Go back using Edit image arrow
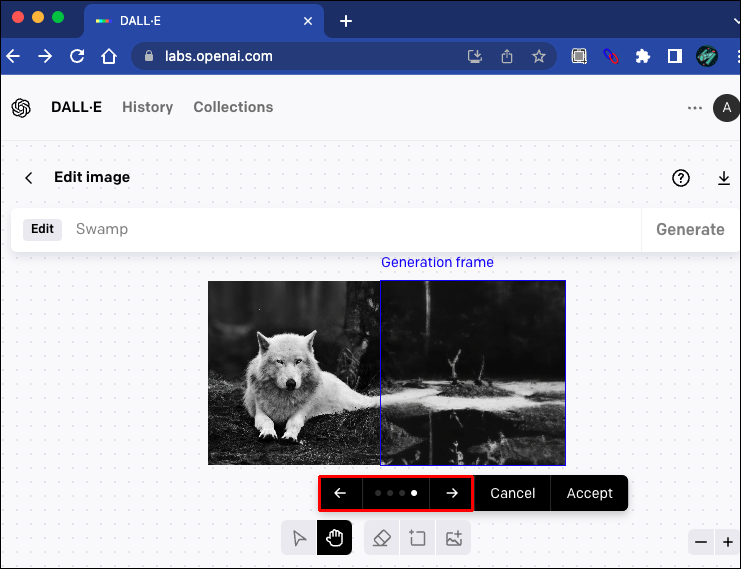The image size is (741, 569). pos(29,178)
